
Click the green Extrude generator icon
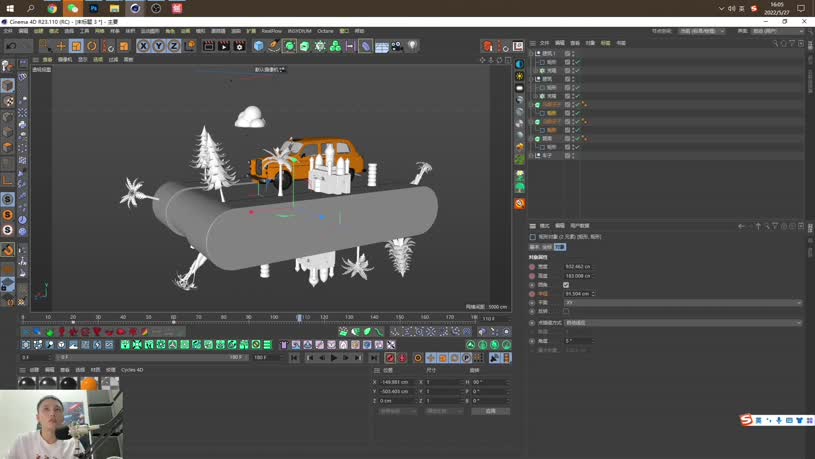[305, 46]
